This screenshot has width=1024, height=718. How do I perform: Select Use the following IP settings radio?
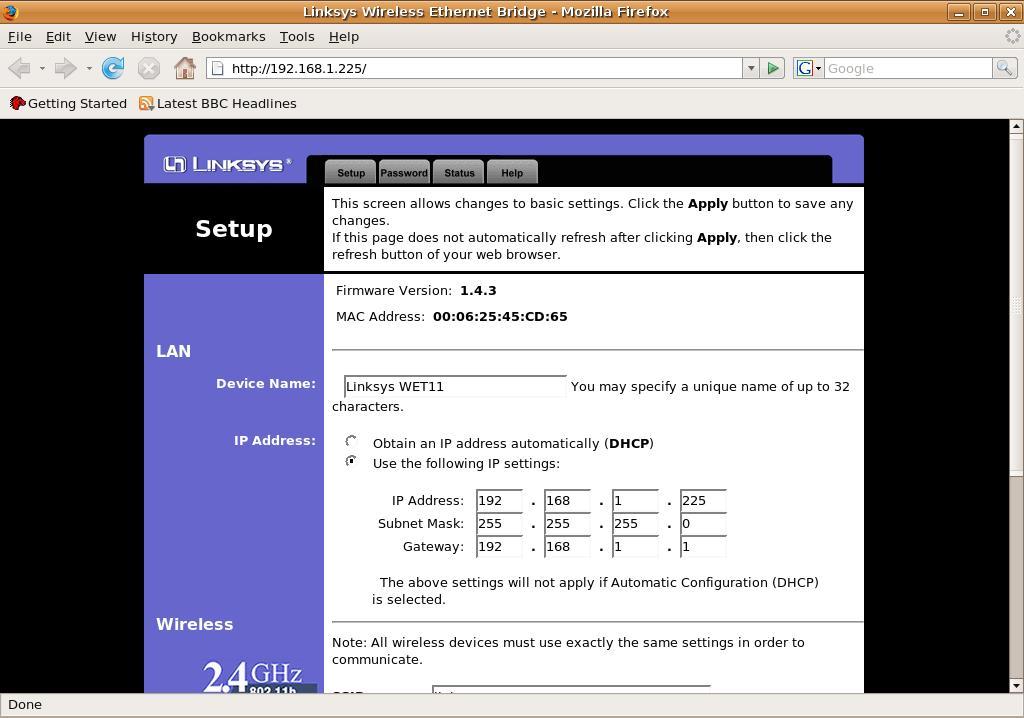click(351, 461)
